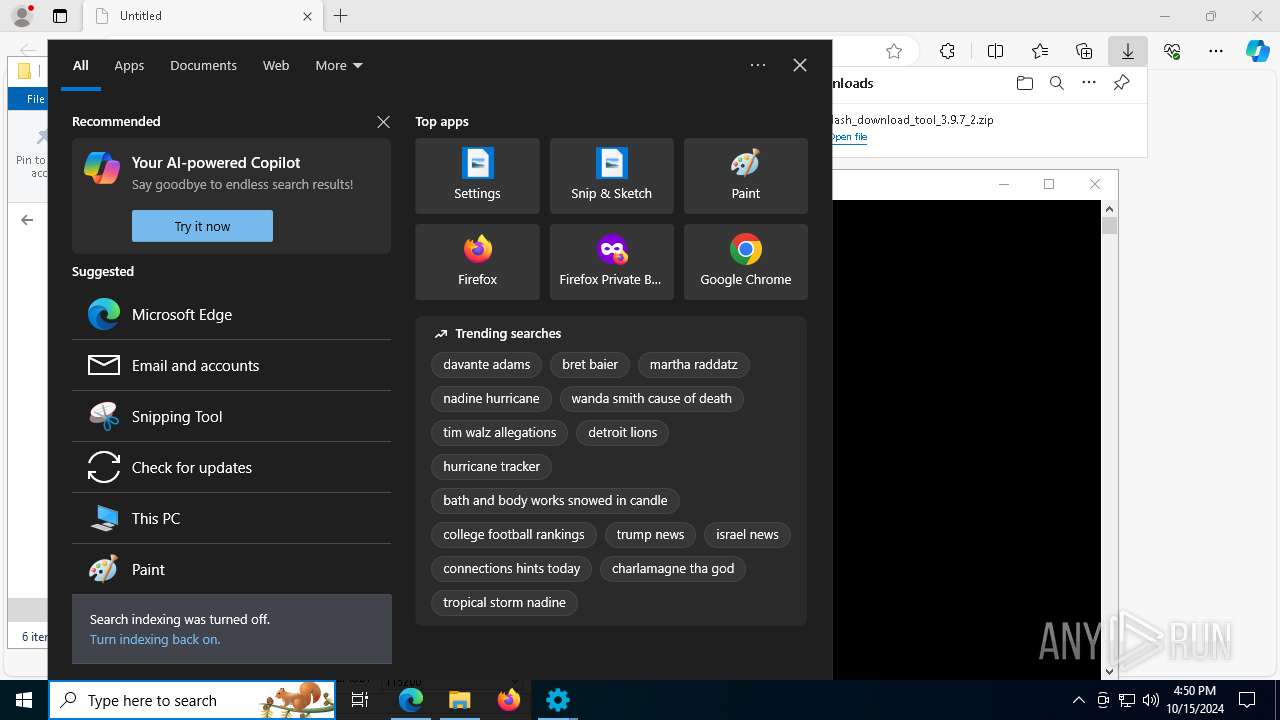Screen dimensions: 1280x720
Task: Search trending 'detroit lions'
Action: (623, 433)
